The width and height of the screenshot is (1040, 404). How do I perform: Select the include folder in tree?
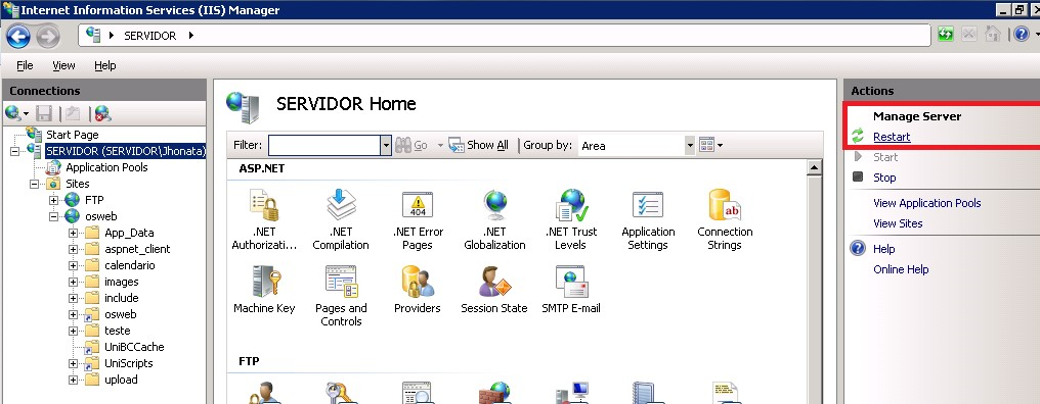(121, 298)
